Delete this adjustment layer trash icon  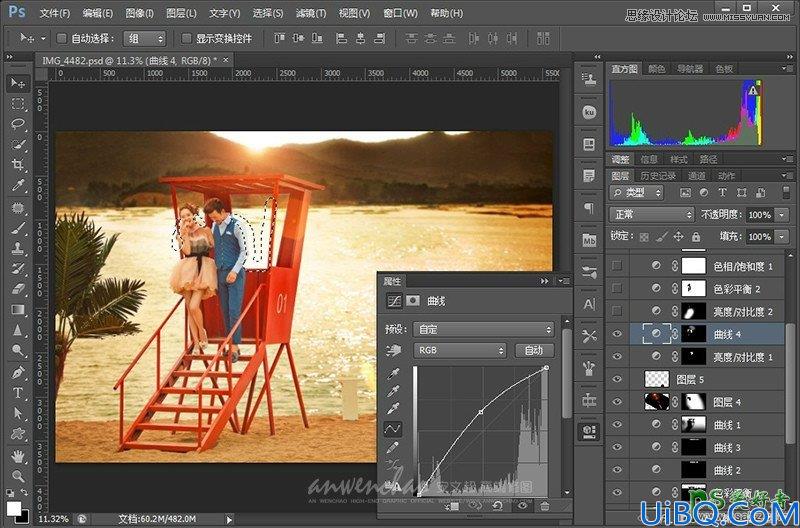pyautogui.click(x=544, y=506)
